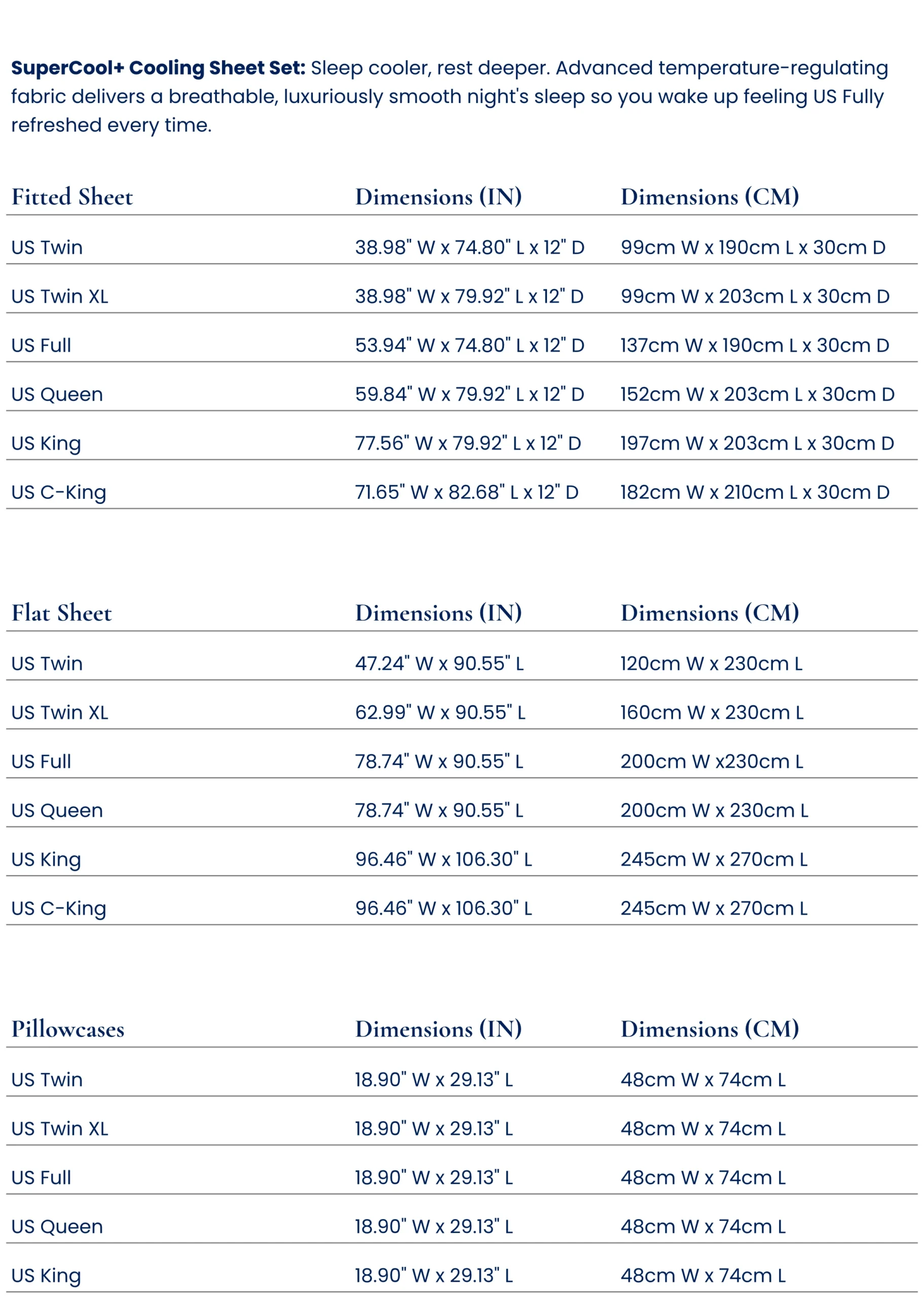
Task: Select US C-King row in Flat Sheet table
Action: (59, 908)
